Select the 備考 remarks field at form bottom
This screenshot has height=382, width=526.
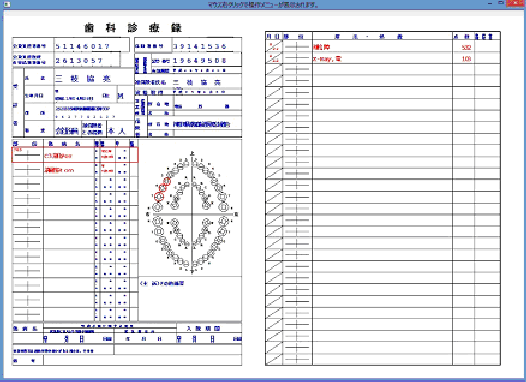tap(143, 361)
